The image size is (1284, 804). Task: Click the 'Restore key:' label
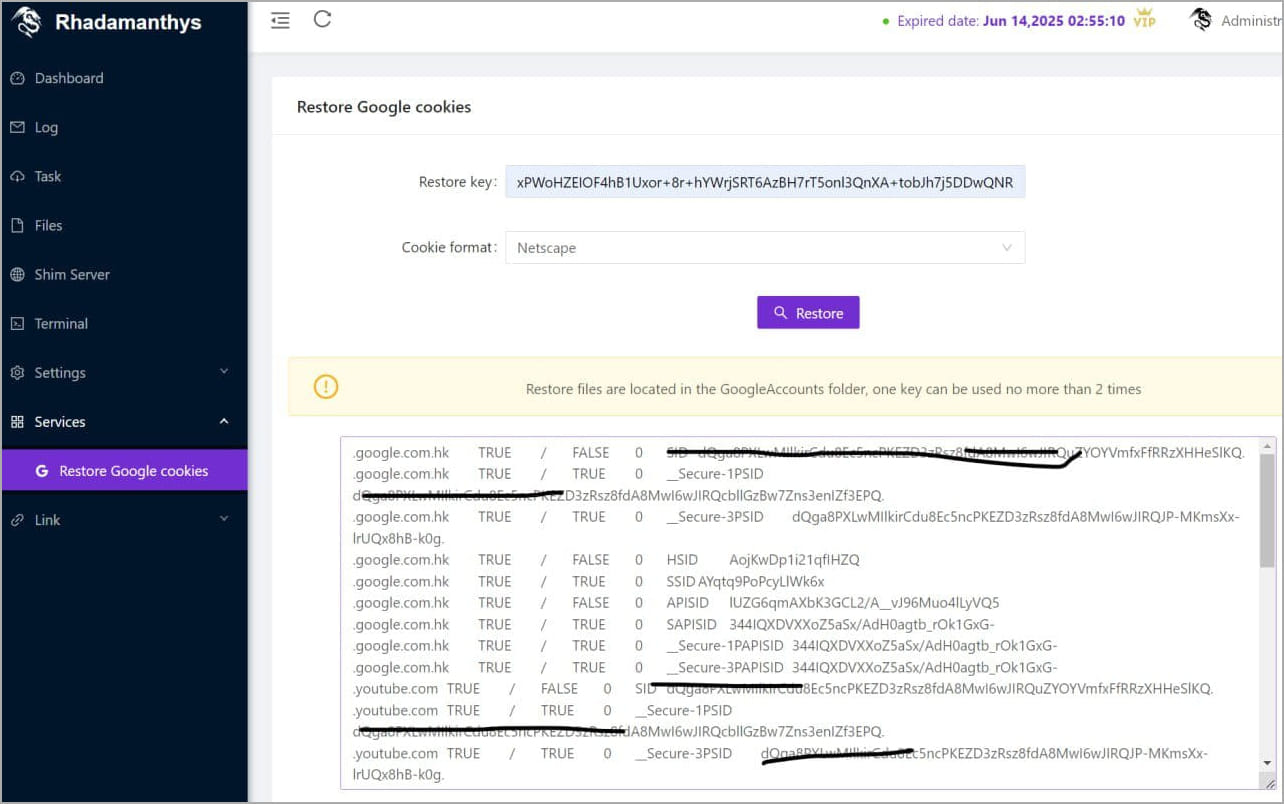457,182
